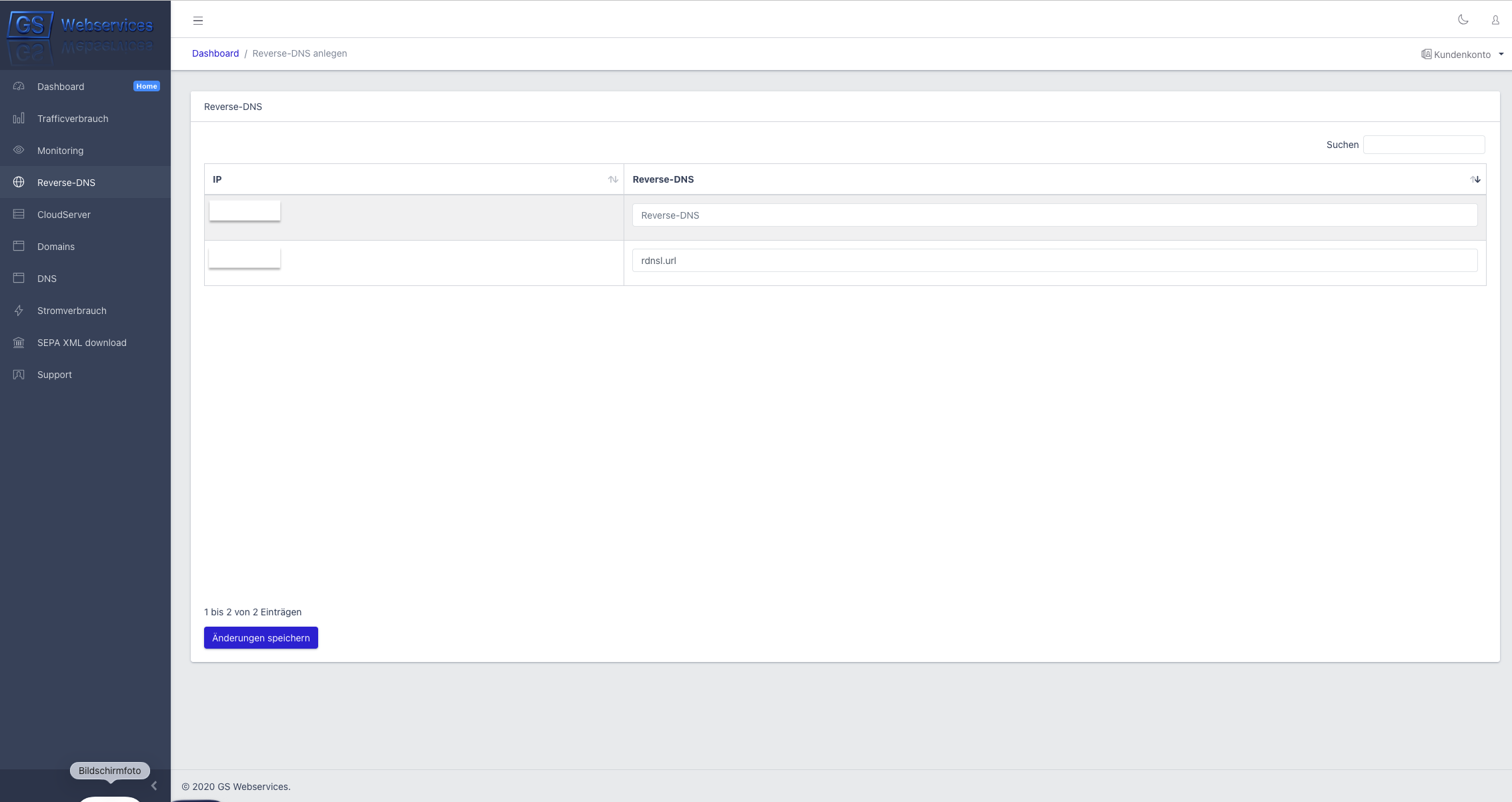
Task: Click the Dashboard breadcrumb link
Action: 215,53
